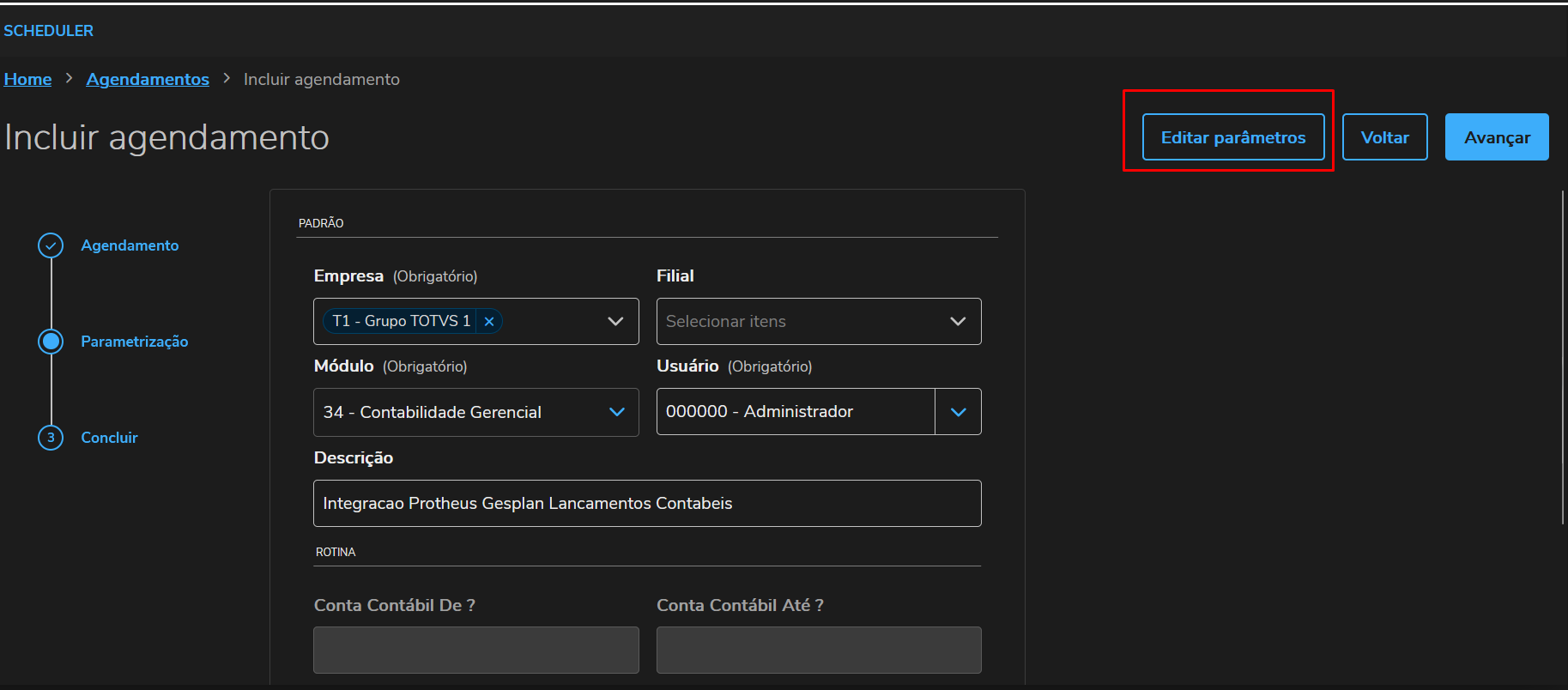Click the Concluir step number 3 circle
This screenshot has width=1568, height=690.
click(x=51, y=438)
